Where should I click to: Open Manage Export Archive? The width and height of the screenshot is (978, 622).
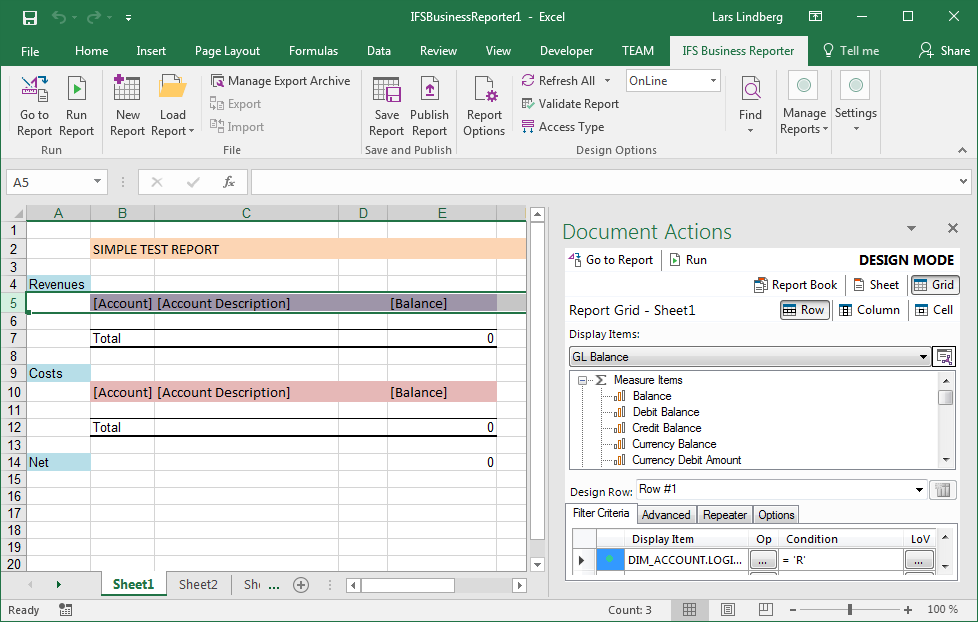click(x=280, y=81)
